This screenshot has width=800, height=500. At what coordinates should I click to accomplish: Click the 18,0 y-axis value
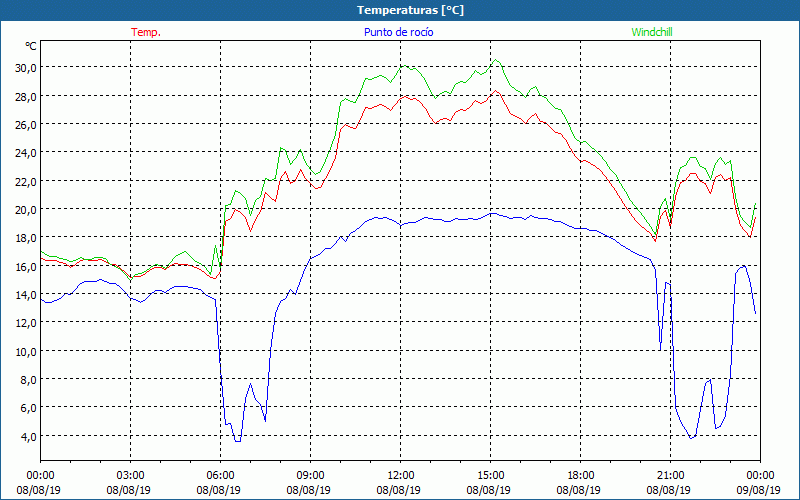[x=26, y=238]
